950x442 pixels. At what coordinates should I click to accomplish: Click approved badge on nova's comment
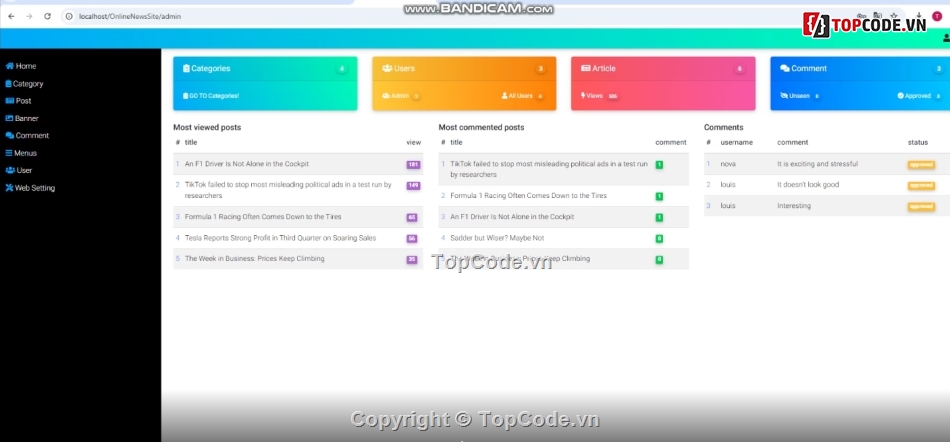(921, 165)
